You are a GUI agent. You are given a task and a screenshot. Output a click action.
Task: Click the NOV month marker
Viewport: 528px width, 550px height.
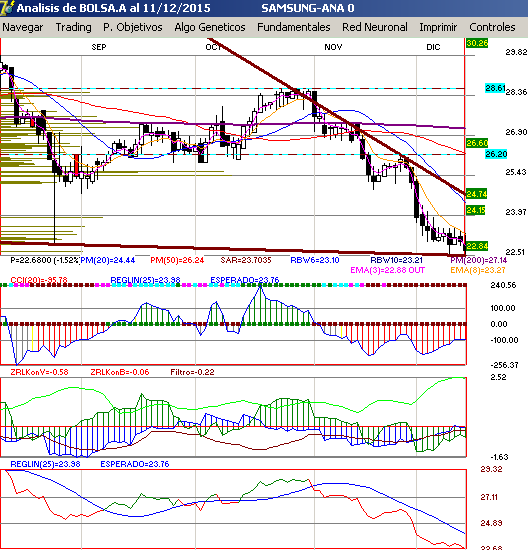pos(333,47)
